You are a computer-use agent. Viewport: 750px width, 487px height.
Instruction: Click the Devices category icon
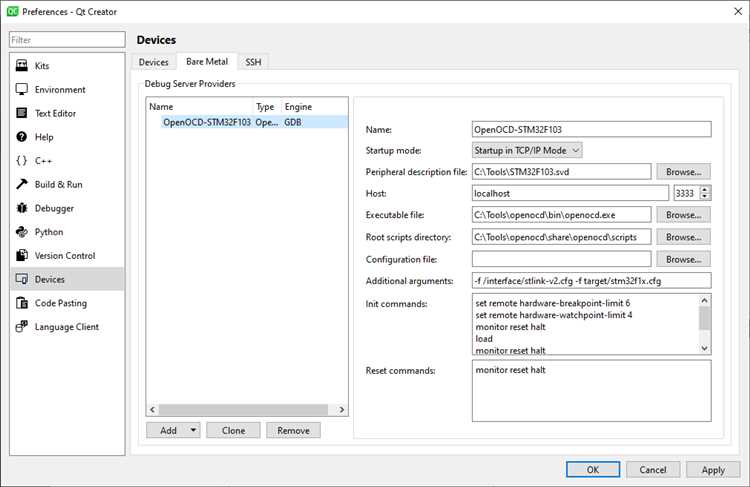[x=22, y=279]
